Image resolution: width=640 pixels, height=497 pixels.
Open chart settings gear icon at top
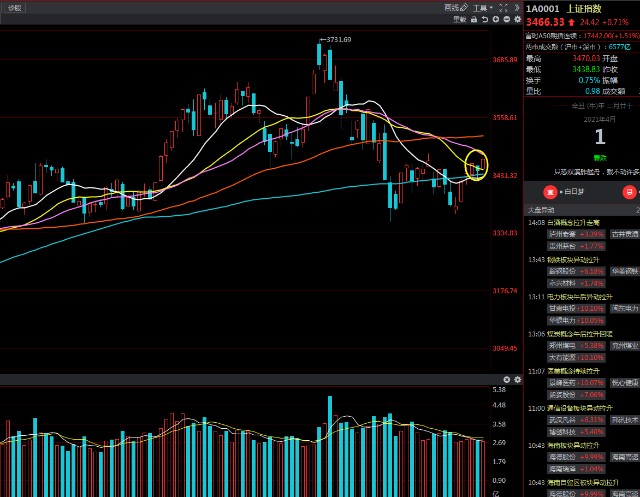click(x=516, y=19)
